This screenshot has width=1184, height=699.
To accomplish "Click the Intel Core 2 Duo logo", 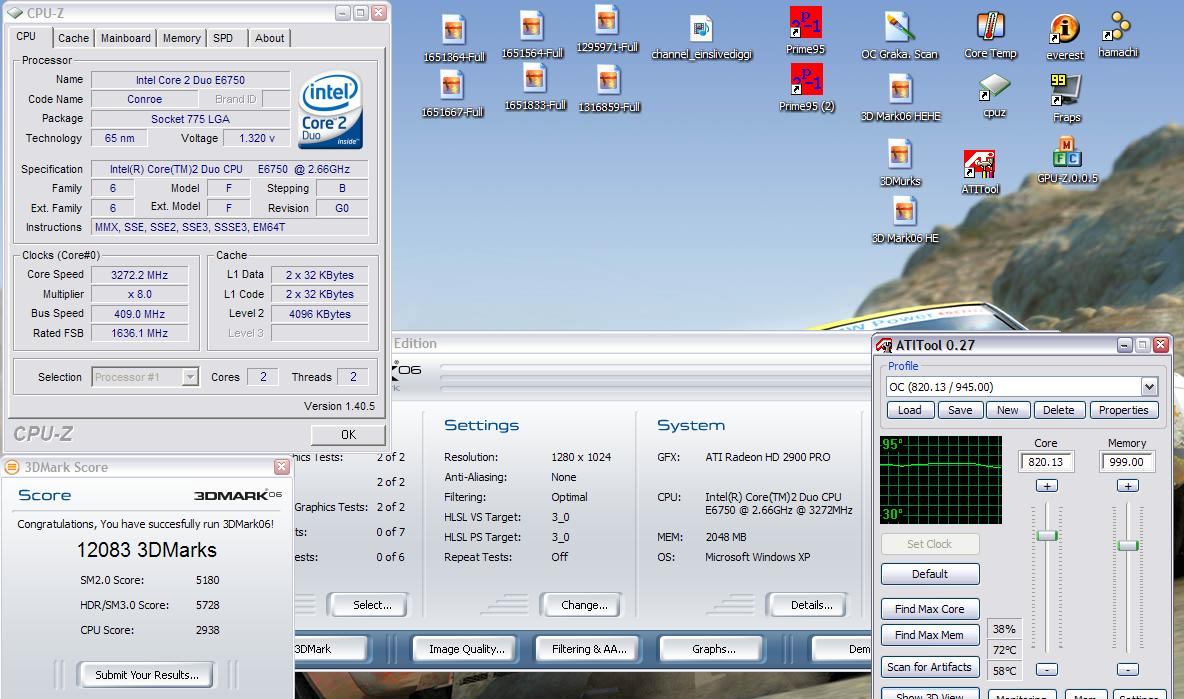I will point(331,110).
